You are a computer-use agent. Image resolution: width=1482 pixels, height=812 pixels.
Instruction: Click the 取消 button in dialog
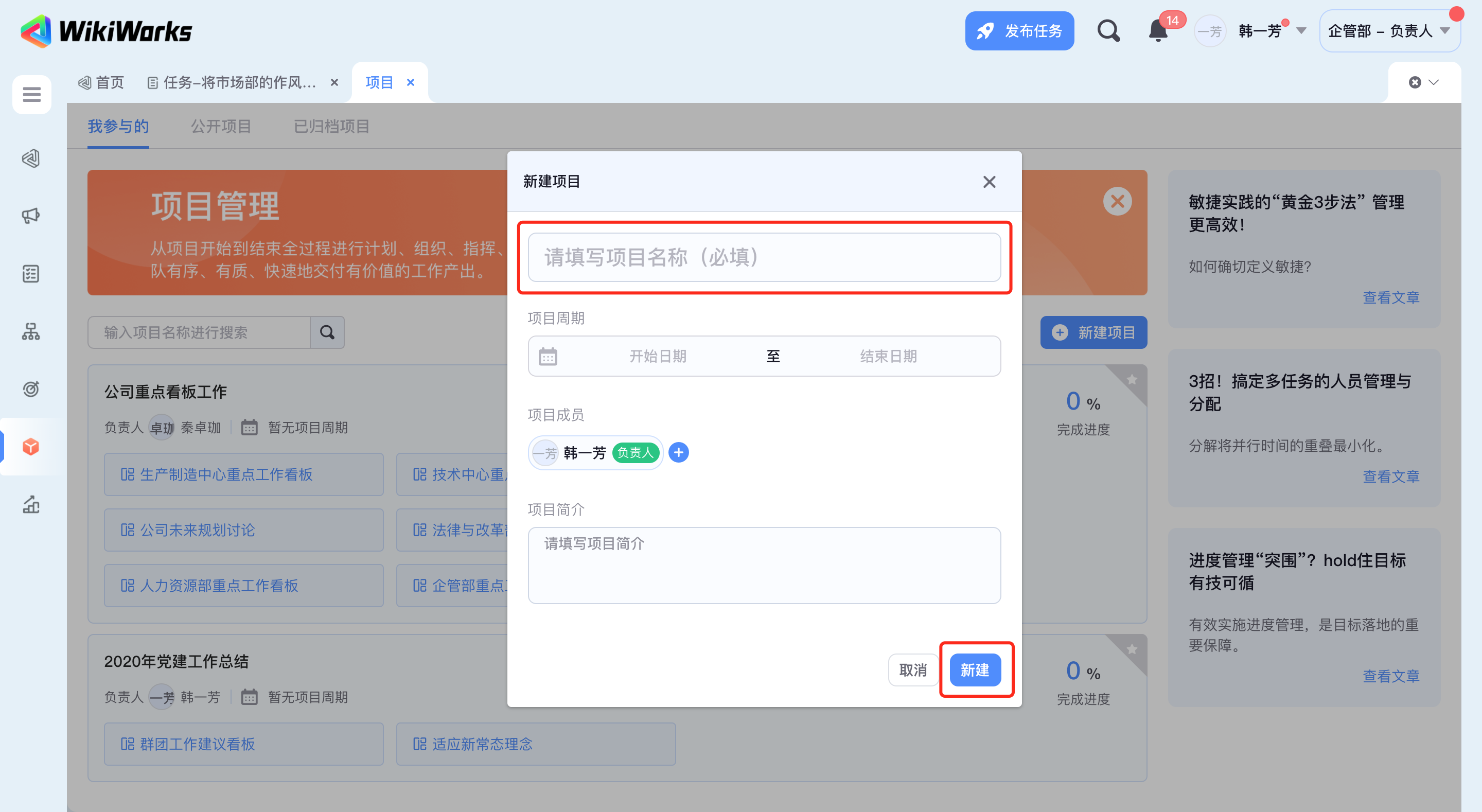(x=912, y=670)
